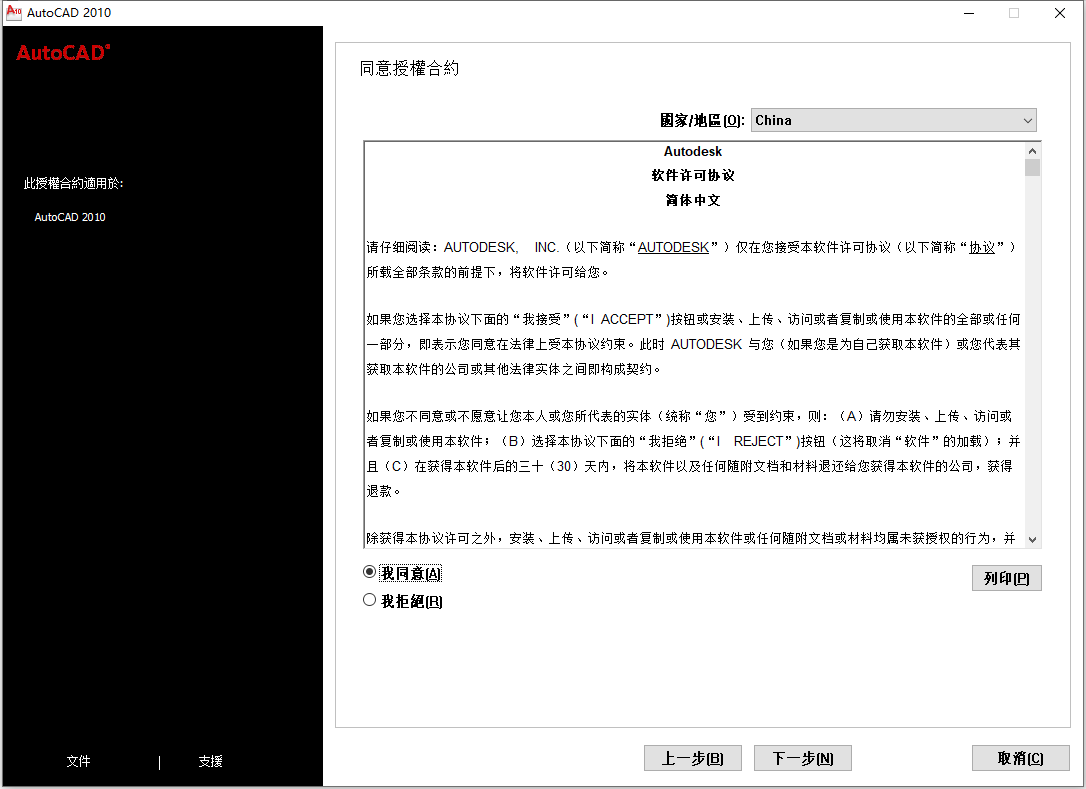Click the AutoCAD 2010 product entry
The height and width of the screenshot is (789, 1086).
[70, 217]
